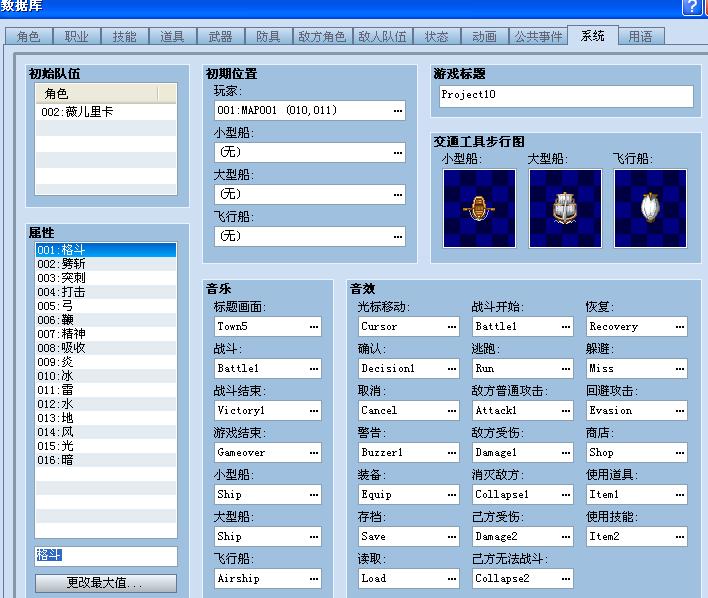
Task: Open Save sound effect selector
Action: [x=452, y=537]
